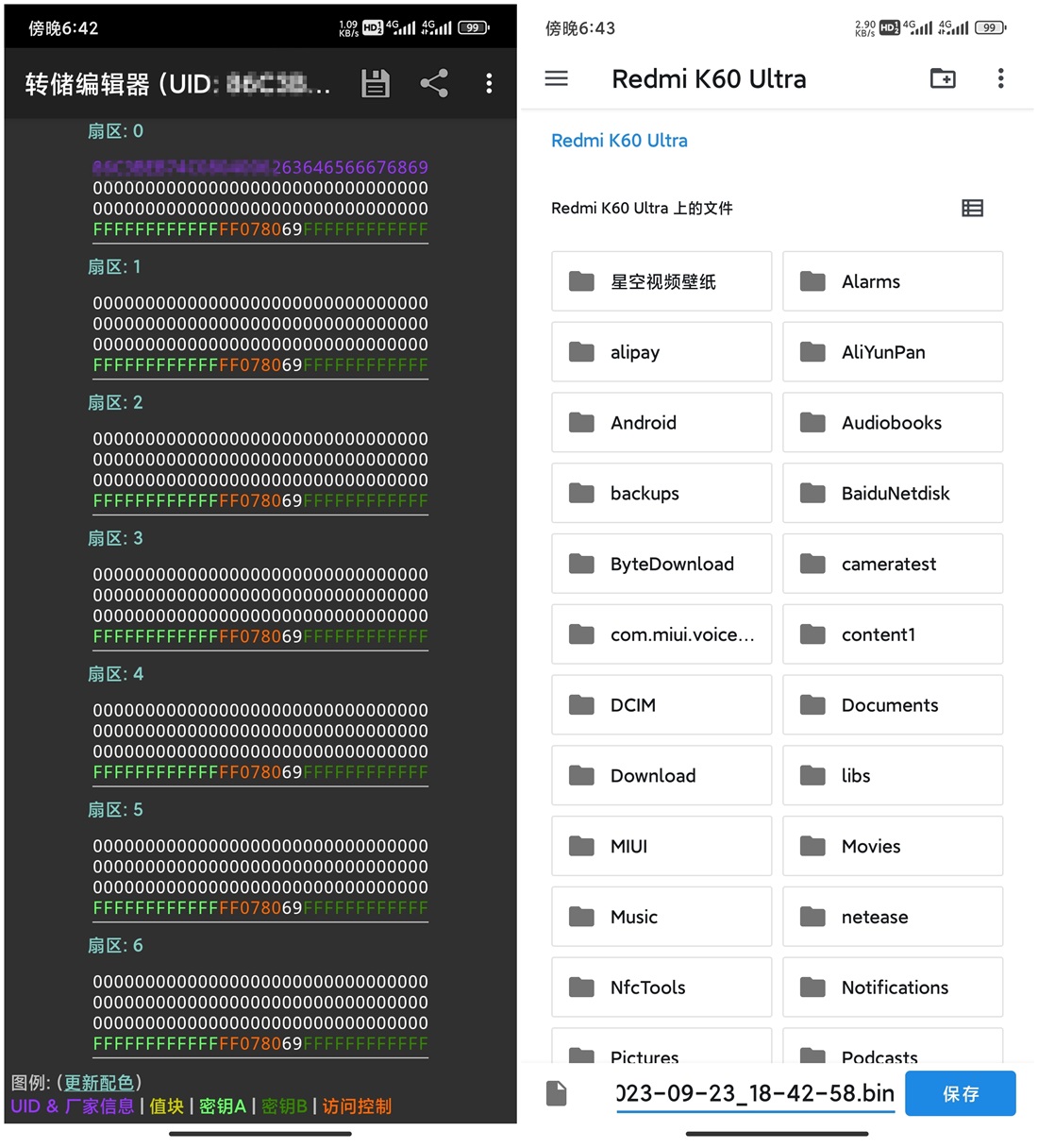Screen dimensions: 1038x1148
Task: Click the 'UID & 厂家信息' legend label
Action: (x=73, y=1106)
